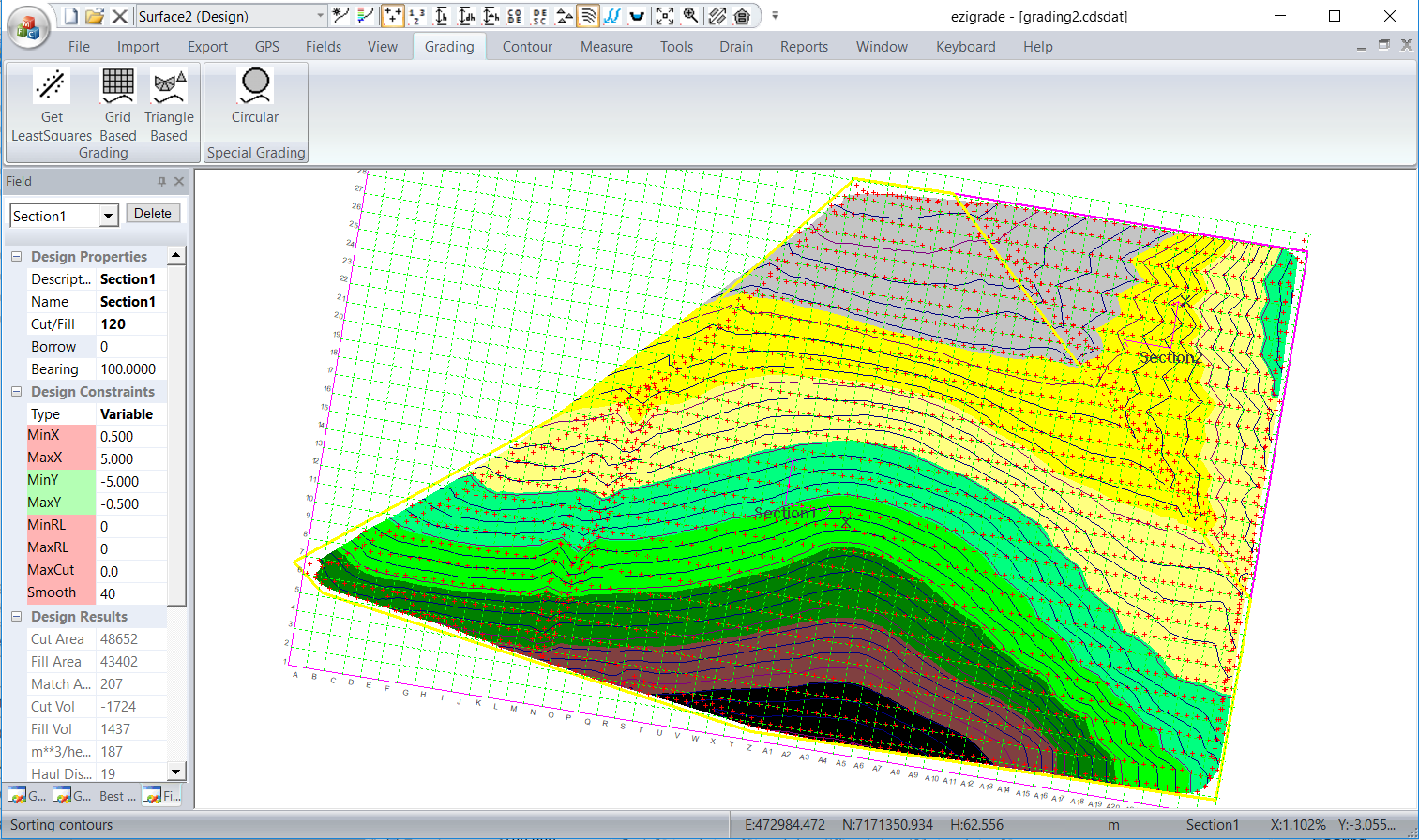Choose the Triangle Based grading tool
The height and width of the screenshot is (840, 1419).
coord(169,86)
